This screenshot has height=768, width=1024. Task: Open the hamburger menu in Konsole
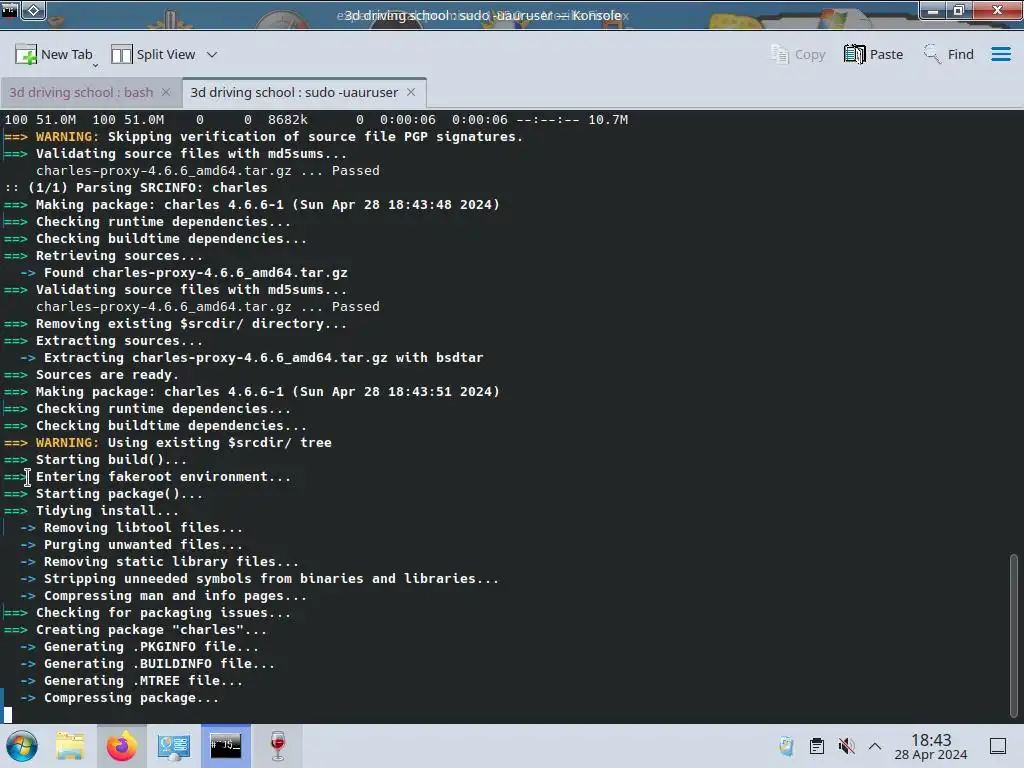coord(1000,54)
